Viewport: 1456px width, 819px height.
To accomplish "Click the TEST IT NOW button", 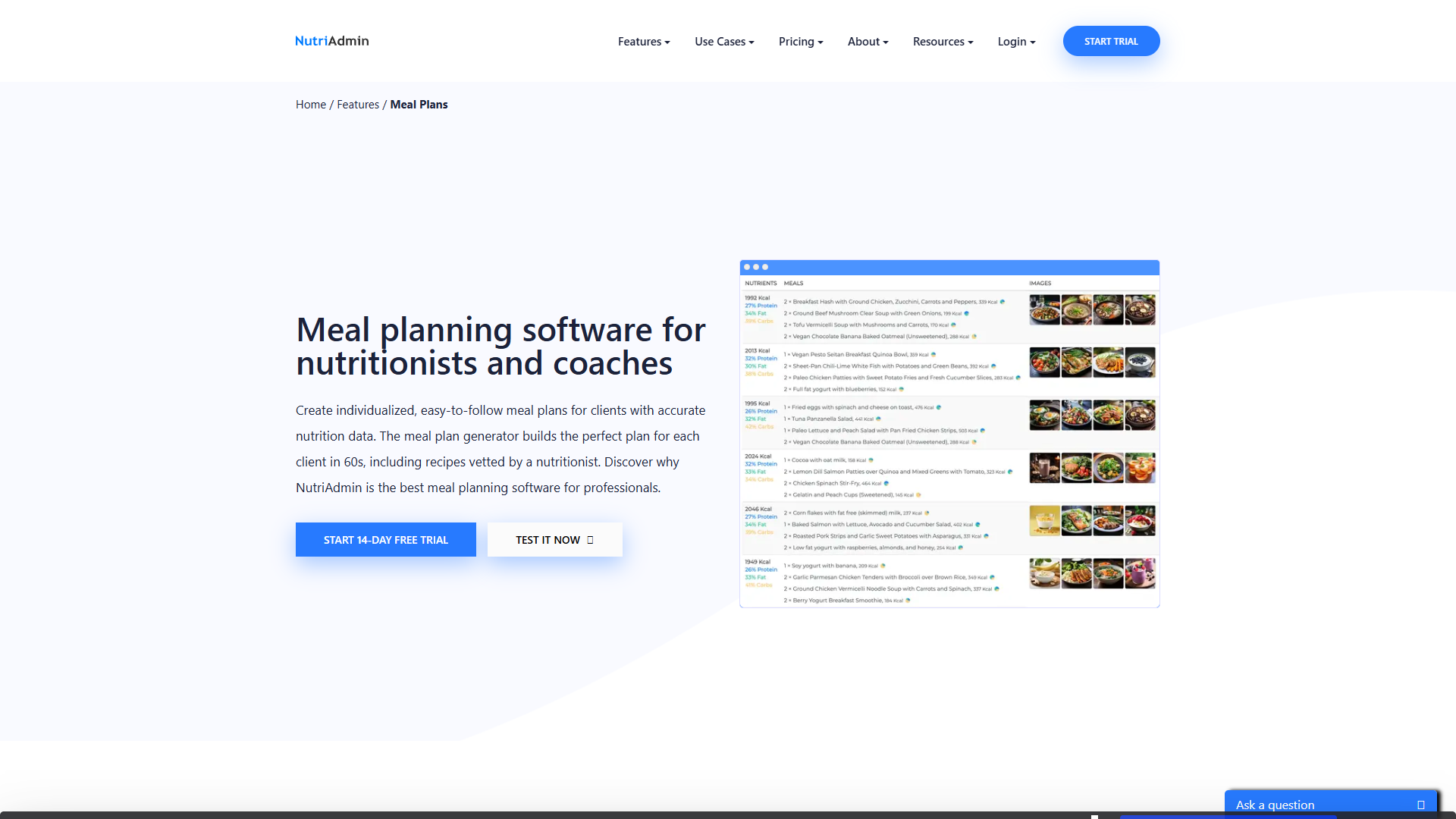I will (x=555, y=540).
